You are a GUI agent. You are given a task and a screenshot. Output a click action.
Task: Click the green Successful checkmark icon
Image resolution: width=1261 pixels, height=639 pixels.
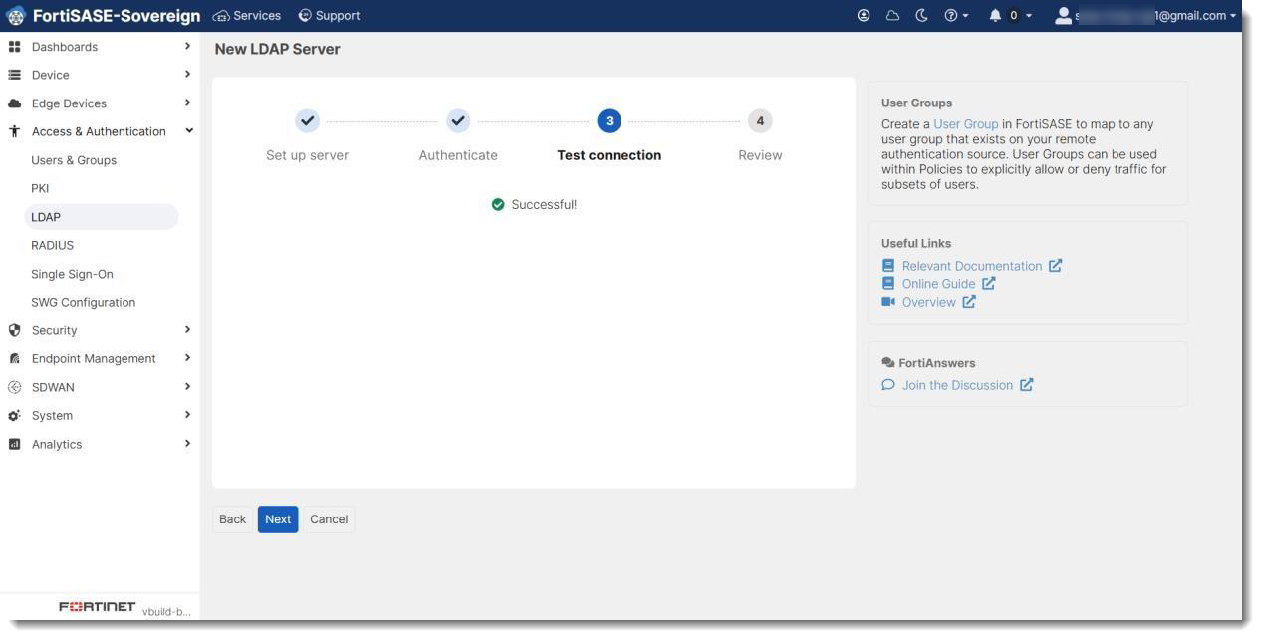click(x=498, y=205)
